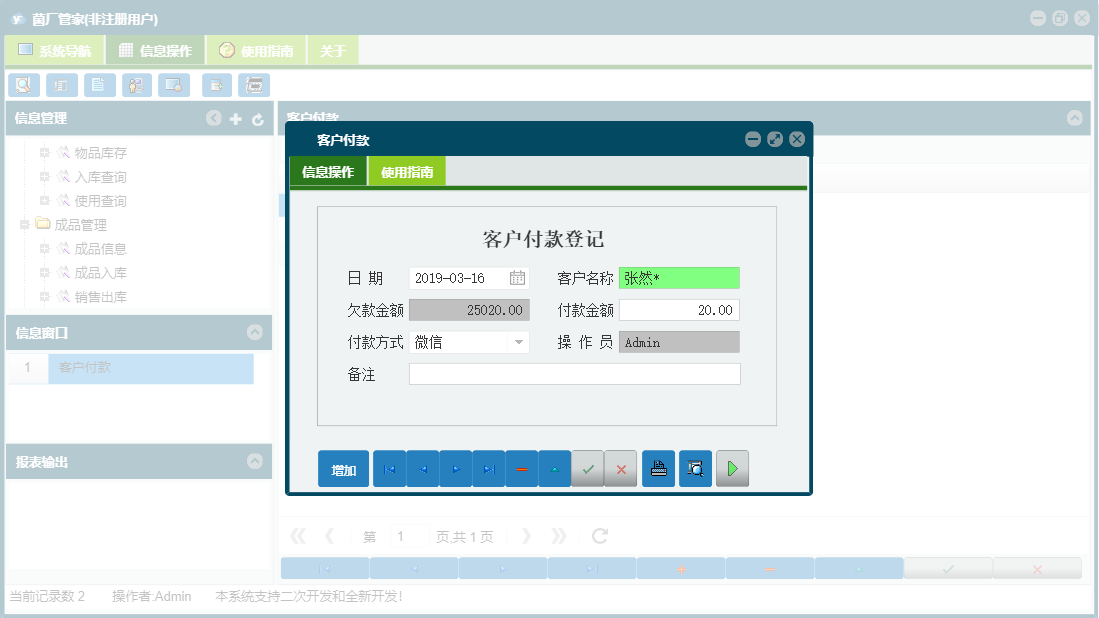Viewport: 1099px width, 618px height.
Task: Jump to first record with the |◀ icon
Action: coord(389,468)
